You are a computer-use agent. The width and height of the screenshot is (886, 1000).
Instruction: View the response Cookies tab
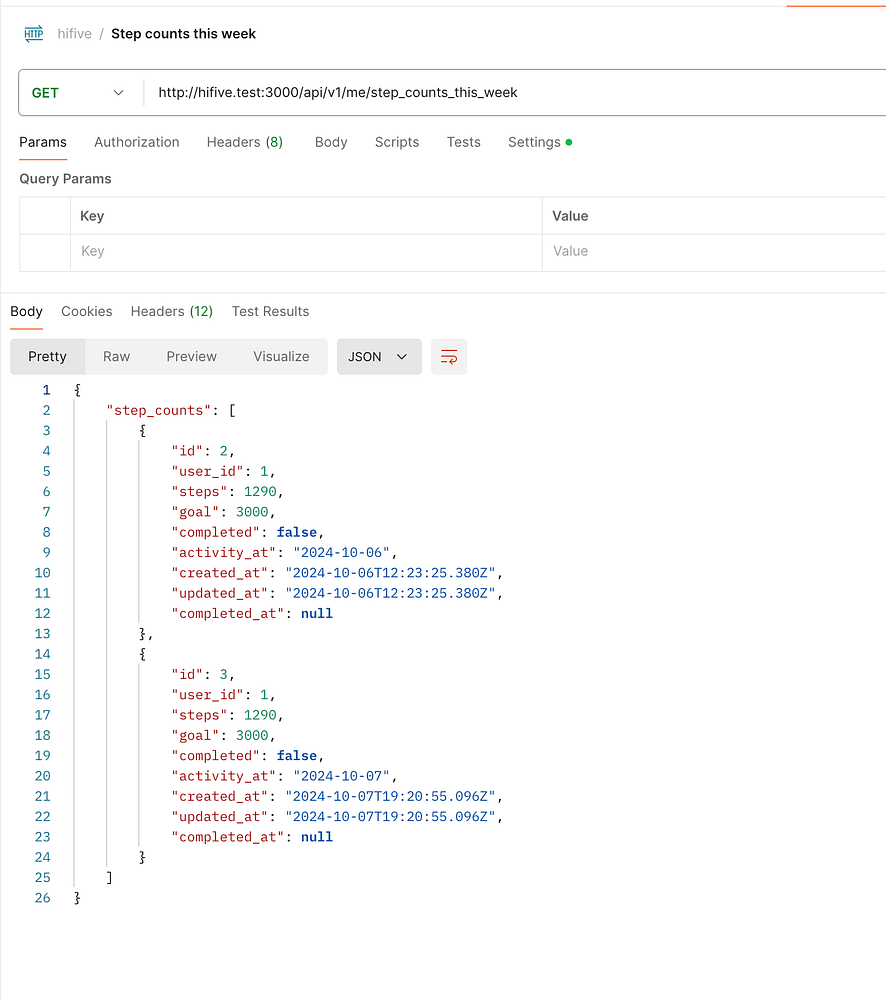[87, 311]
